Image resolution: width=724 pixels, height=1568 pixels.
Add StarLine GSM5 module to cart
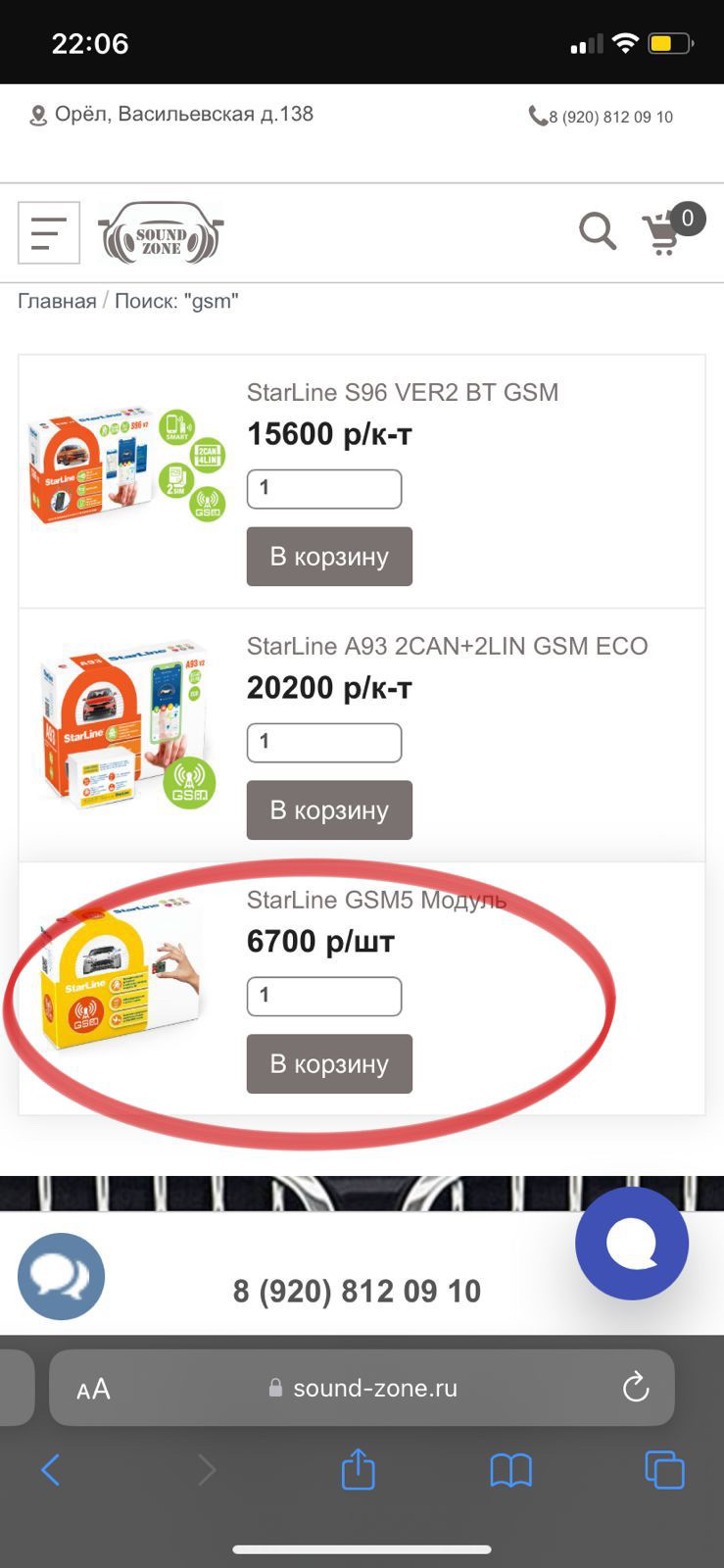pos(329,1064)
